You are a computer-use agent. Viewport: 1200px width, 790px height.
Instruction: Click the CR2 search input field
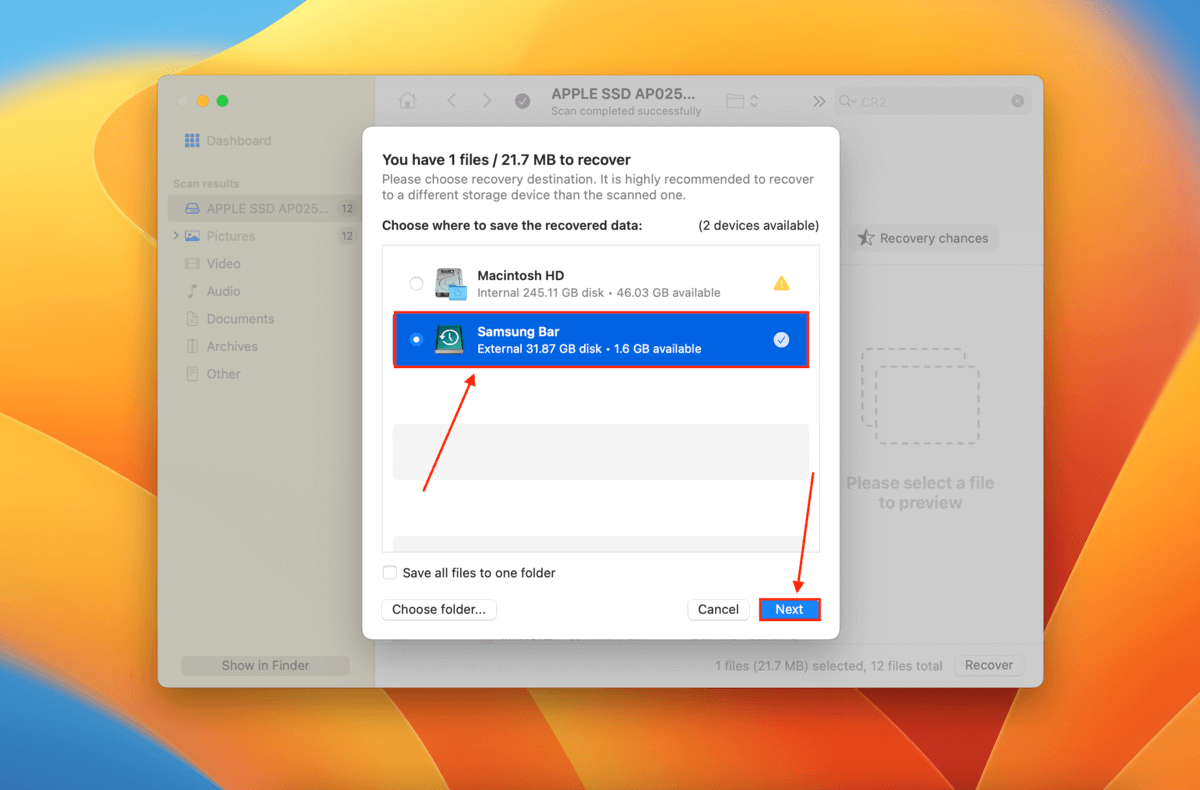(930, 101)
